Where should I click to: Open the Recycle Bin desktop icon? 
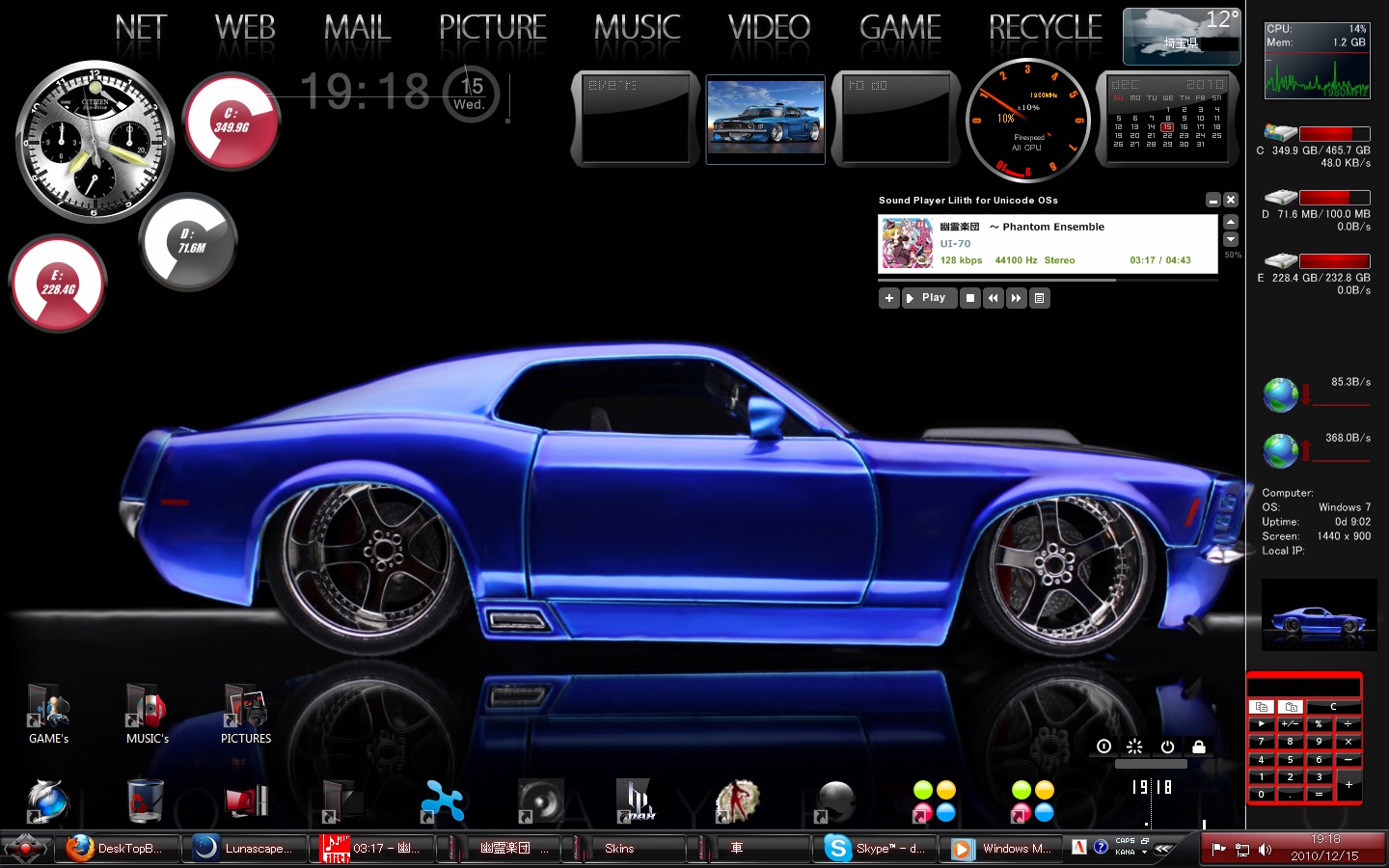click(145, 800)
